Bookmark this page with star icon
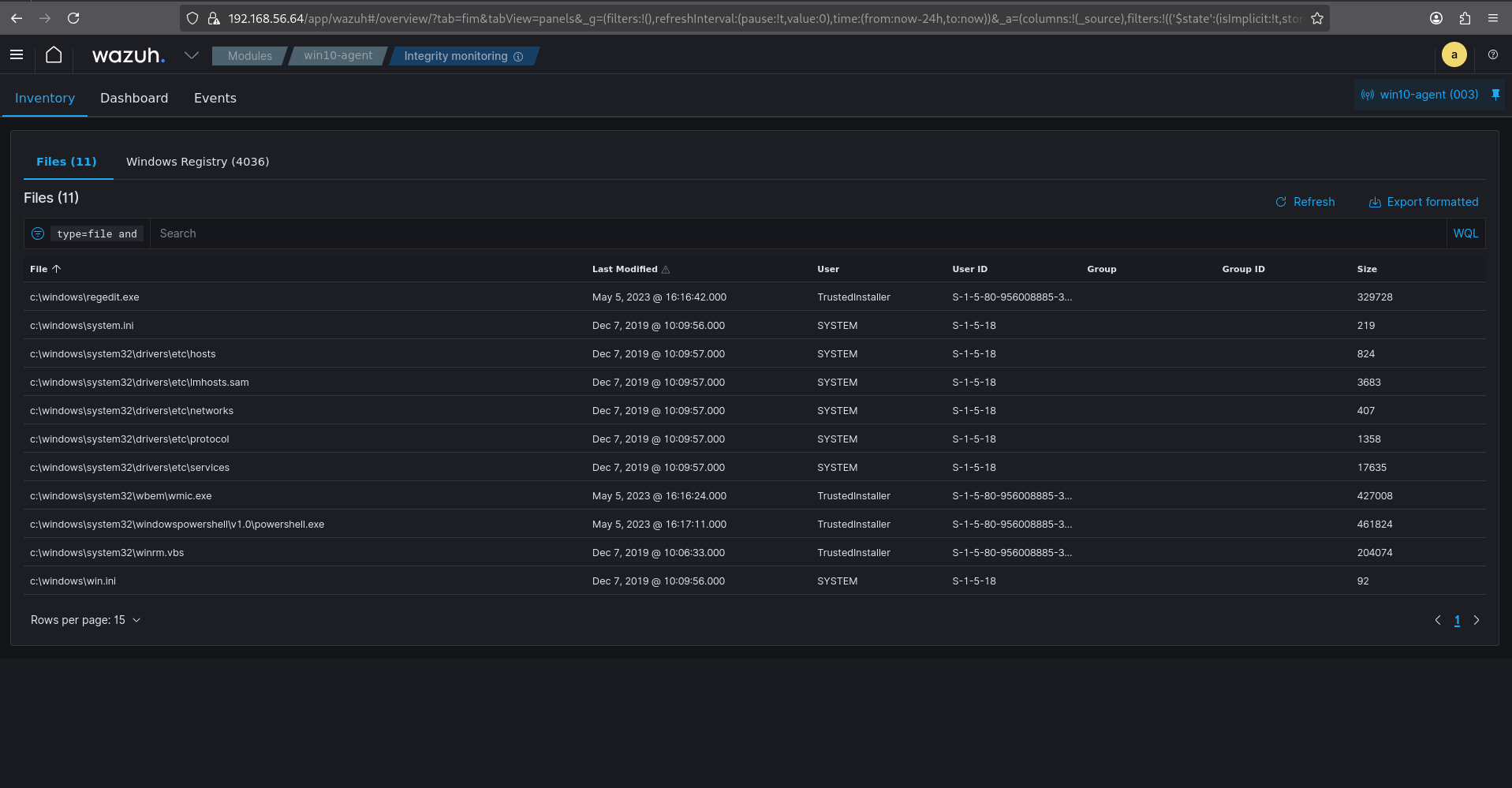 [x=1317, y=18]
